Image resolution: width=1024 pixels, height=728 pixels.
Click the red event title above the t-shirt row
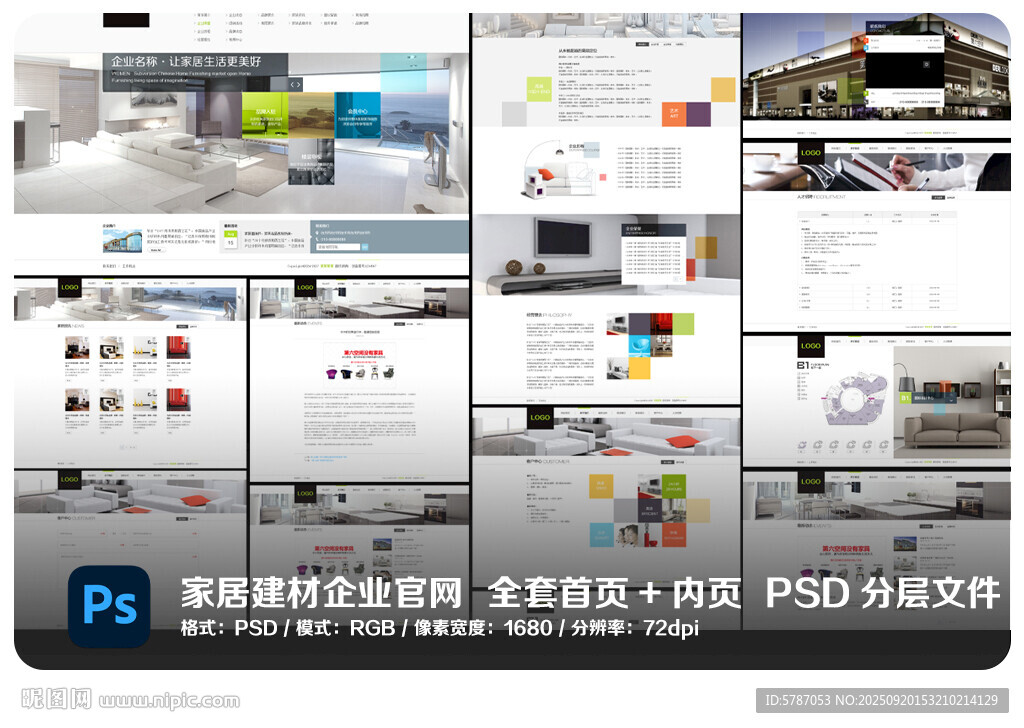pyautogui.click(x=364, y=353)
